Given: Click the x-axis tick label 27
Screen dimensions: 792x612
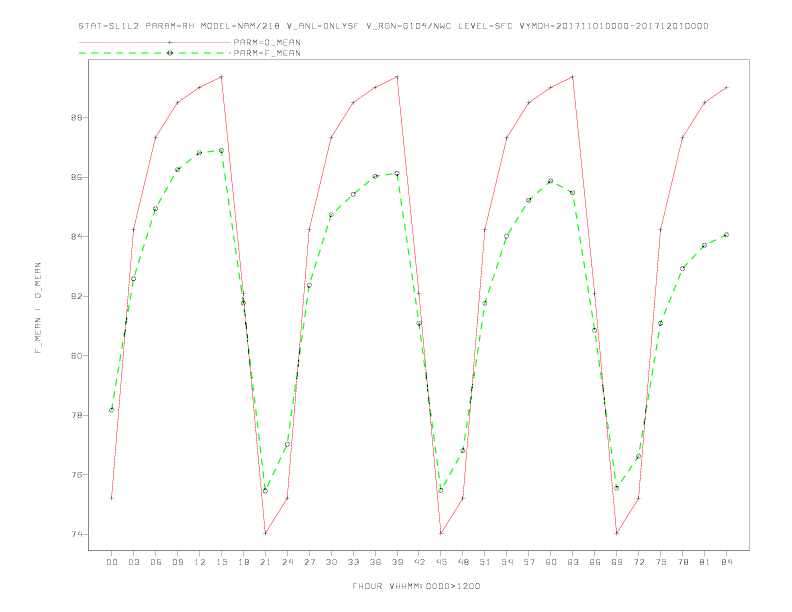Looking at the screenshot, I should pos(309,562).
